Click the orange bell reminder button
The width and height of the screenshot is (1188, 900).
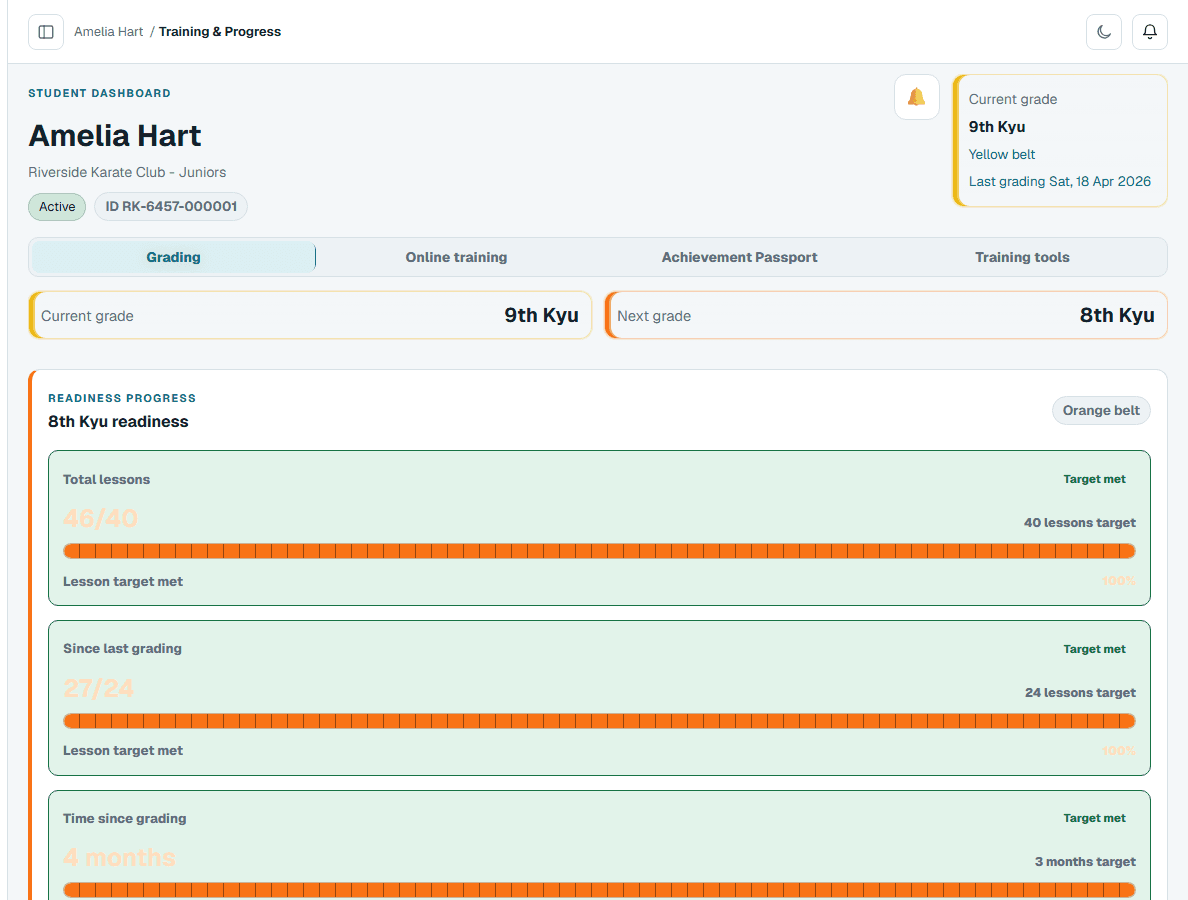(917, 97)
